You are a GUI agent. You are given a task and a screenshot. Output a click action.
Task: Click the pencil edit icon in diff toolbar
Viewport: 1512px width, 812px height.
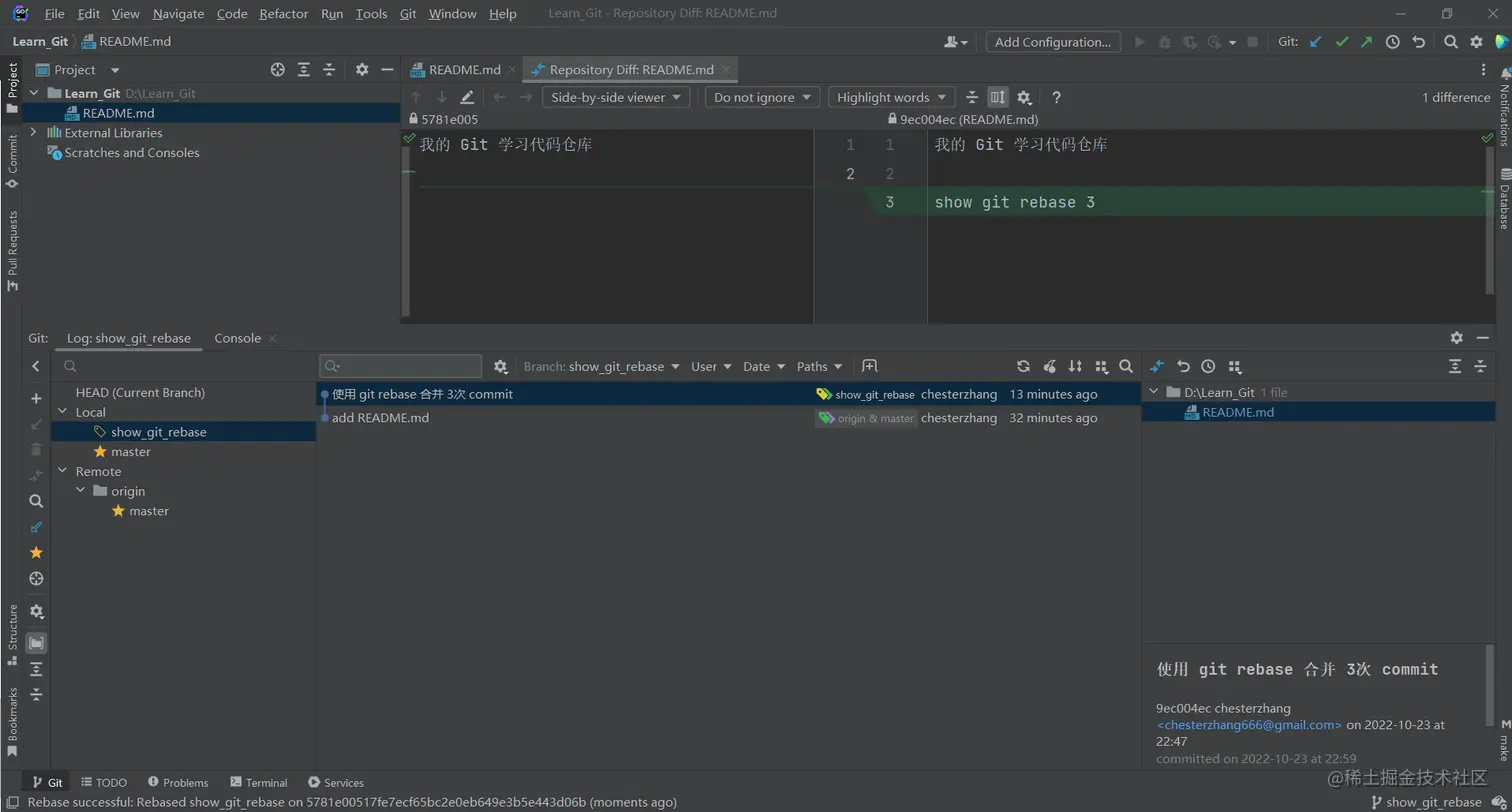(467, 97)
